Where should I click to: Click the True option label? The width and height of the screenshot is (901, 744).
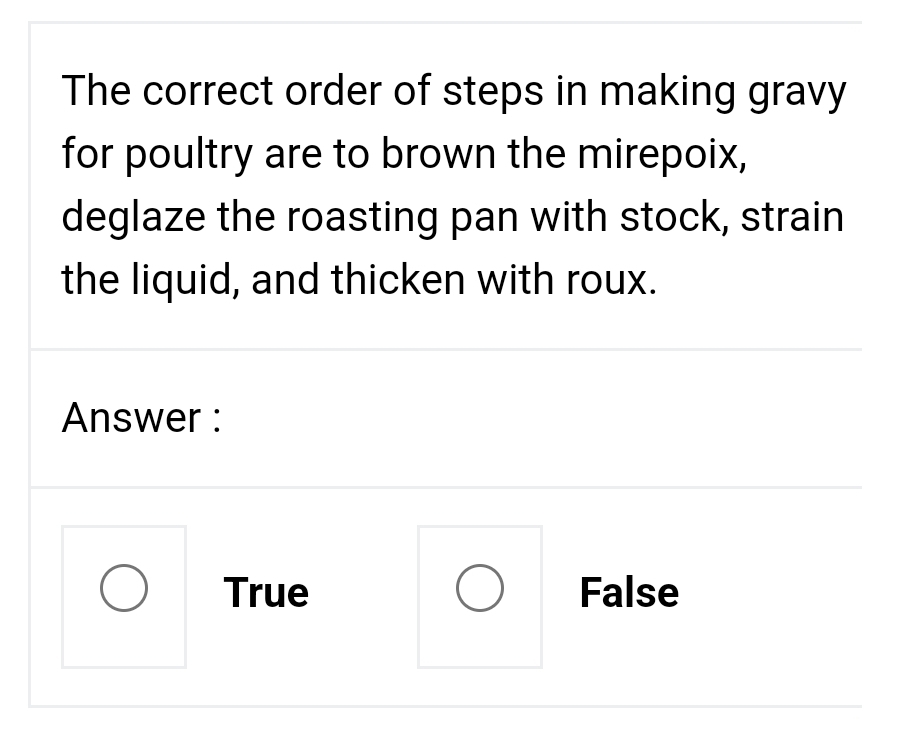click(x=266, y=592)
